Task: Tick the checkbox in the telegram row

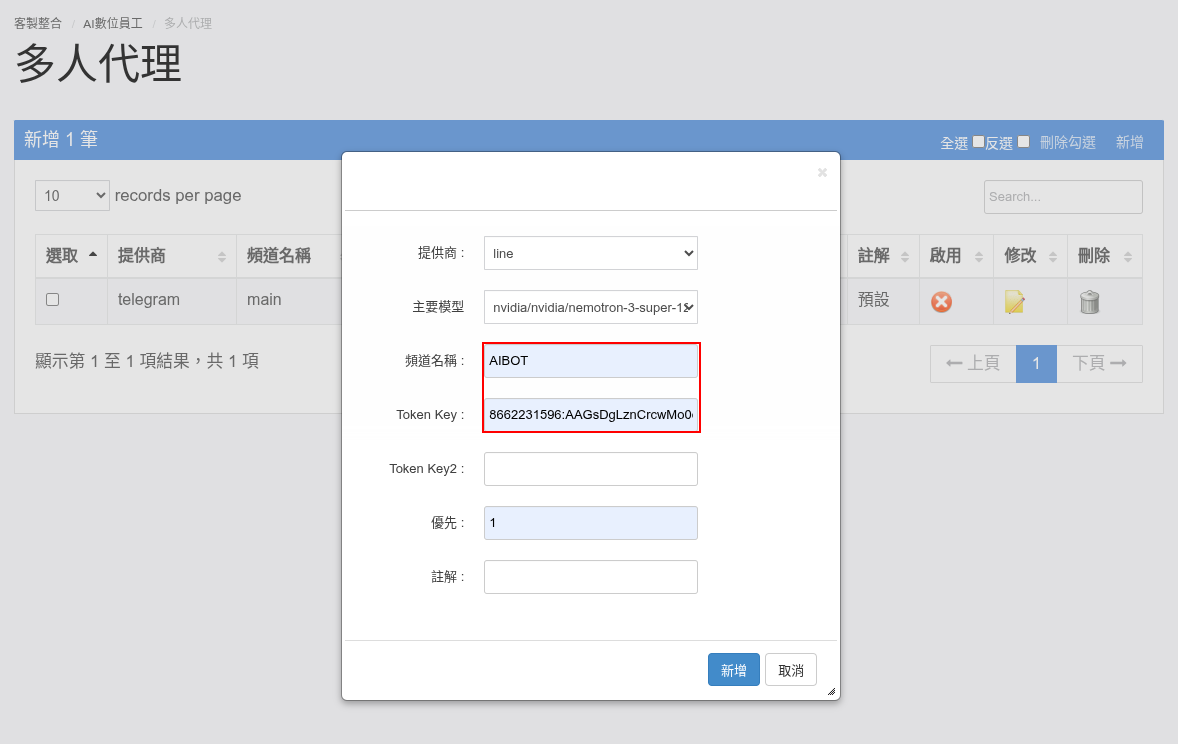Action: (x=53, y=300)
